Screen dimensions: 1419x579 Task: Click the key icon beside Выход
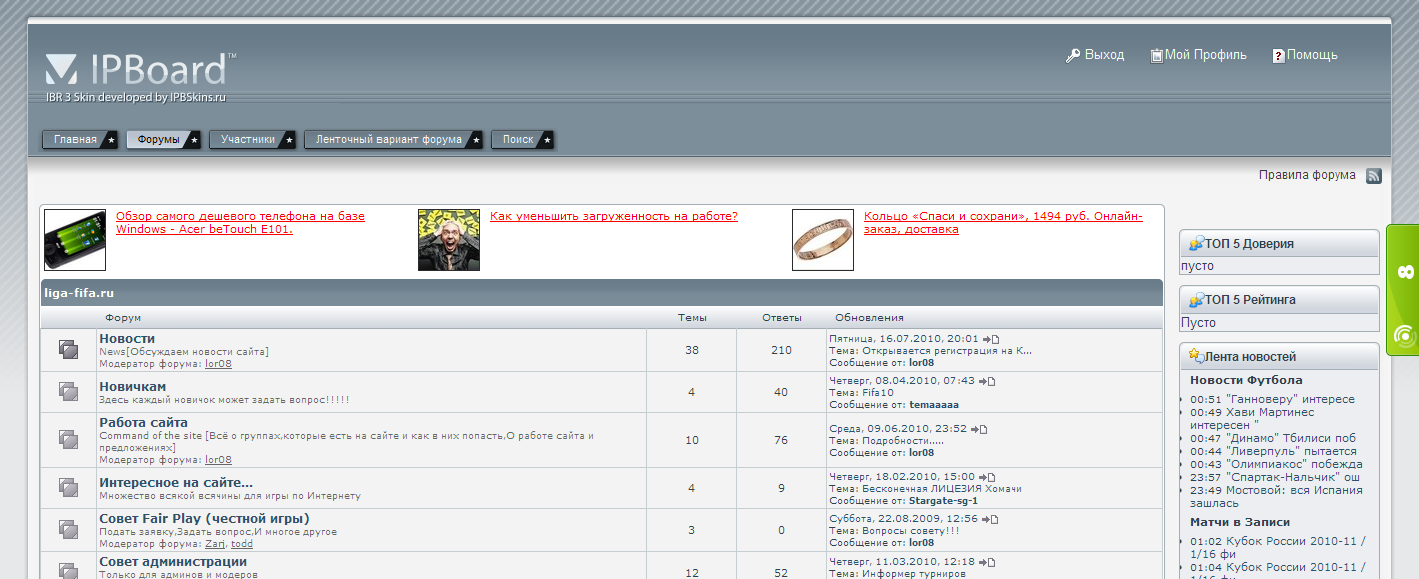point(1073,56)
